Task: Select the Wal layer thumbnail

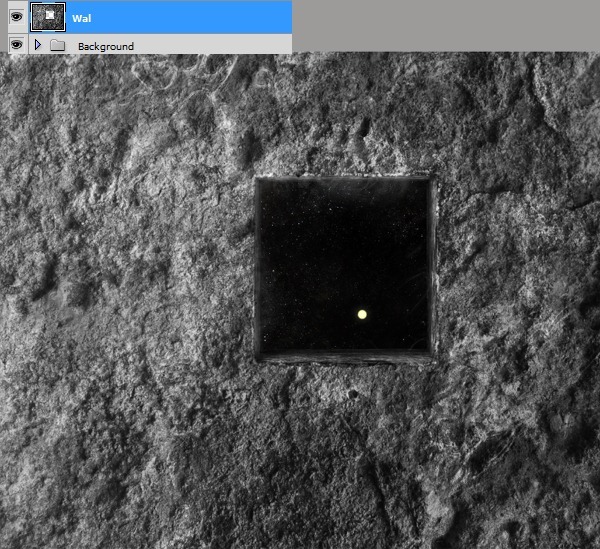Action: (x=48, y=17)
